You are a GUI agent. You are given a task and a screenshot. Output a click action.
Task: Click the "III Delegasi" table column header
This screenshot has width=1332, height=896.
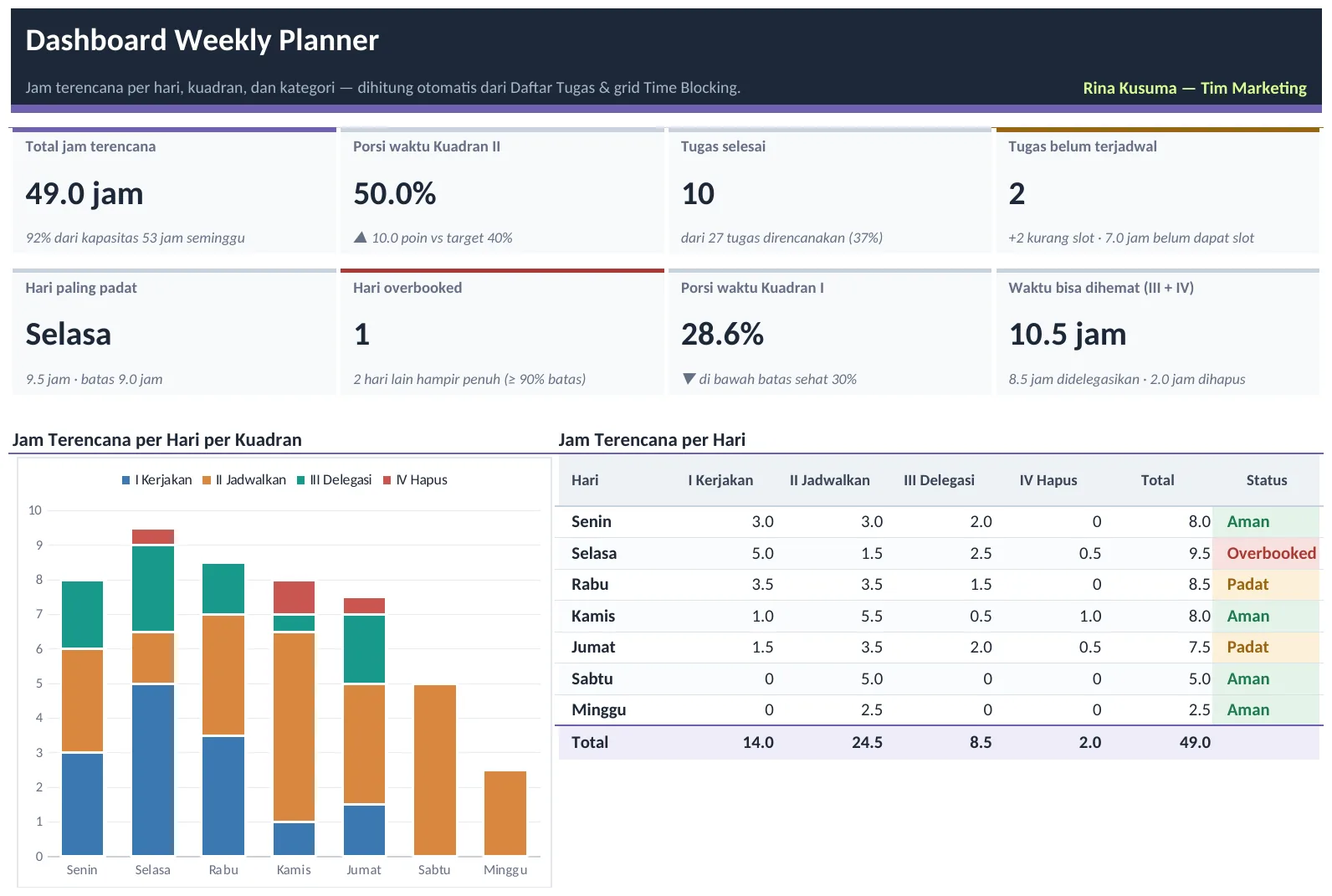939,480
